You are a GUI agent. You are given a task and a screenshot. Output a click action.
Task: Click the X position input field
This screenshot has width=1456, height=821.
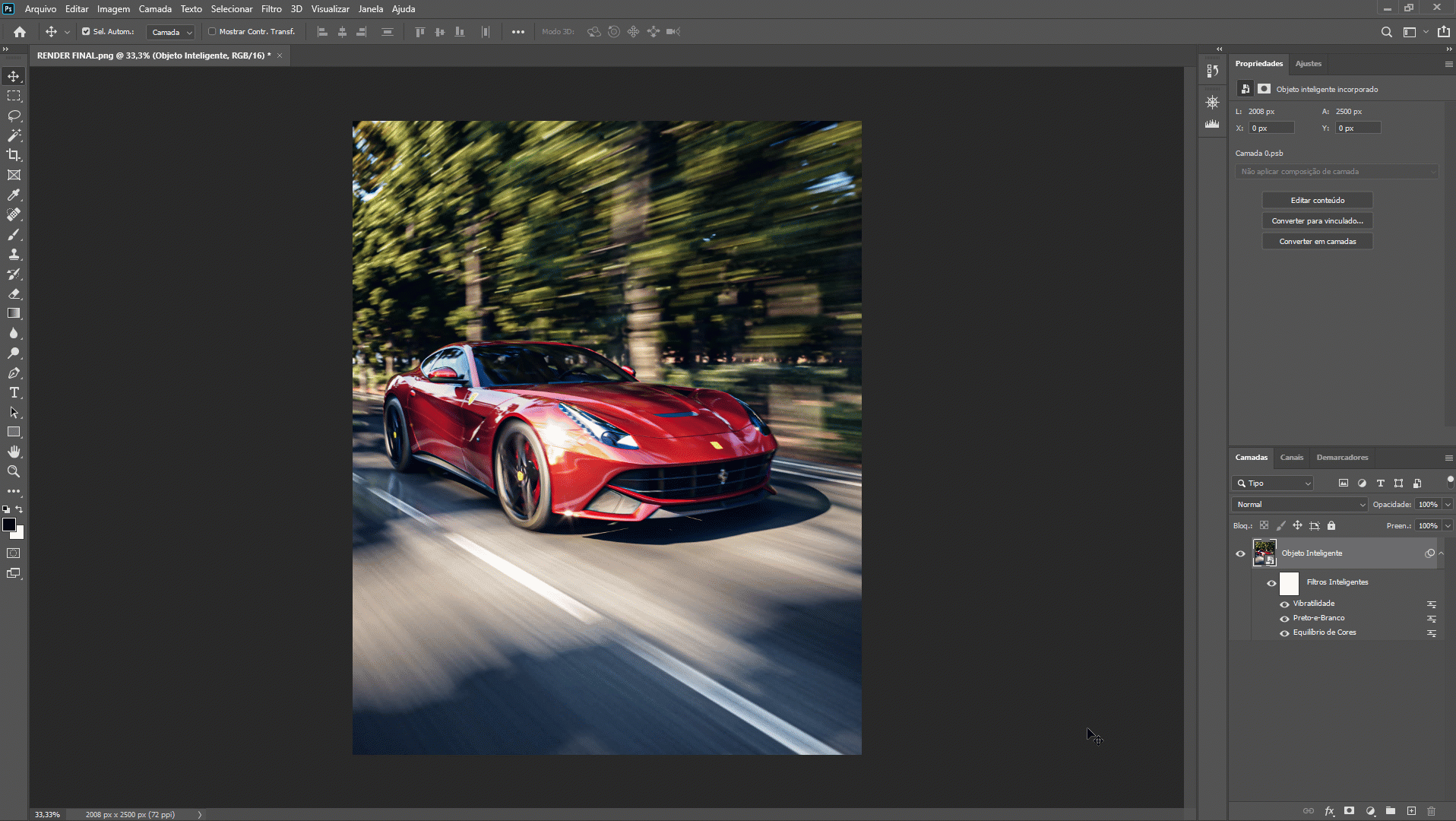pos(1271,128)
